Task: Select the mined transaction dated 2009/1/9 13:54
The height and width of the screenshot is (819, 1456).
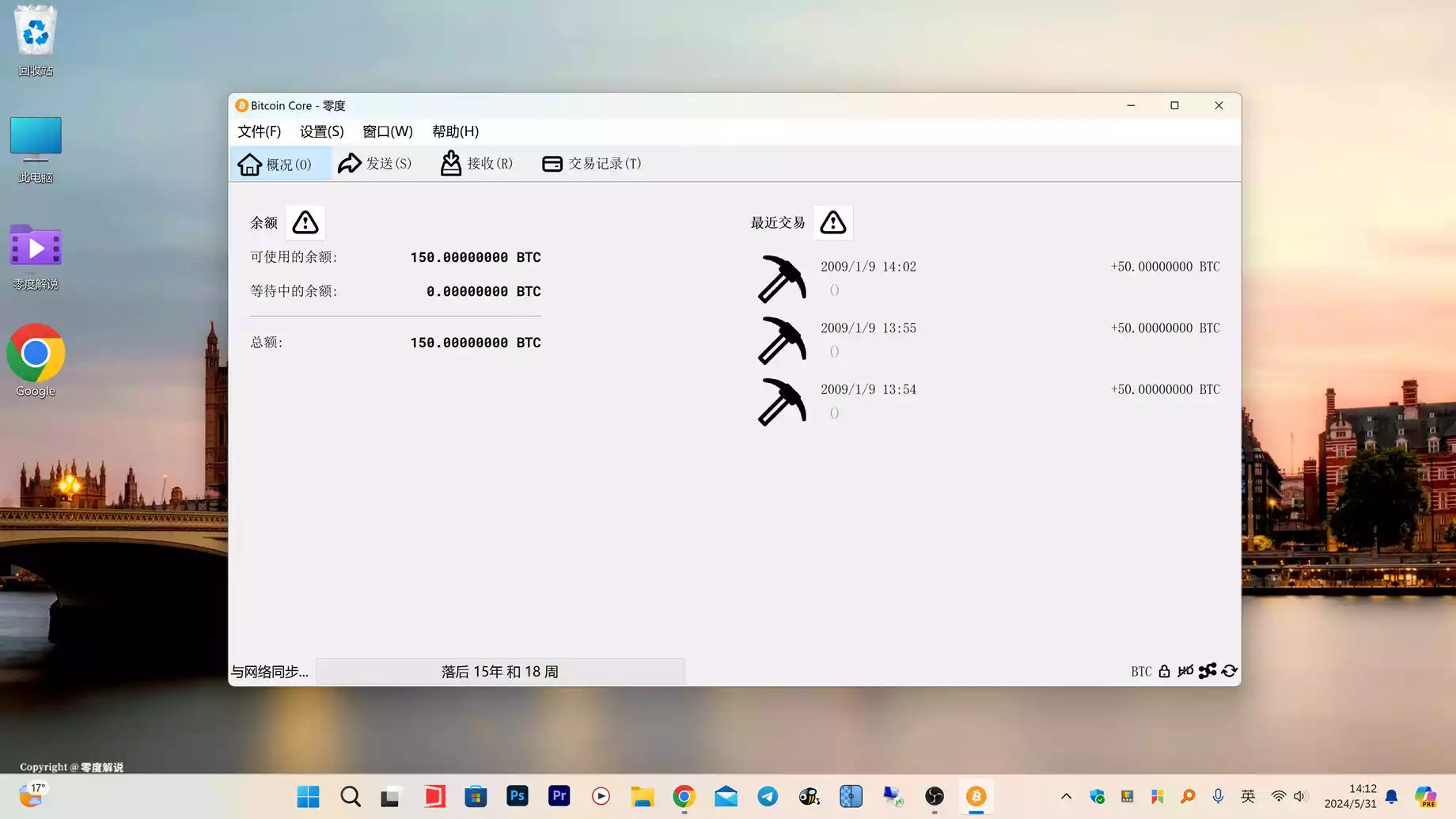Action: point(988,400)
